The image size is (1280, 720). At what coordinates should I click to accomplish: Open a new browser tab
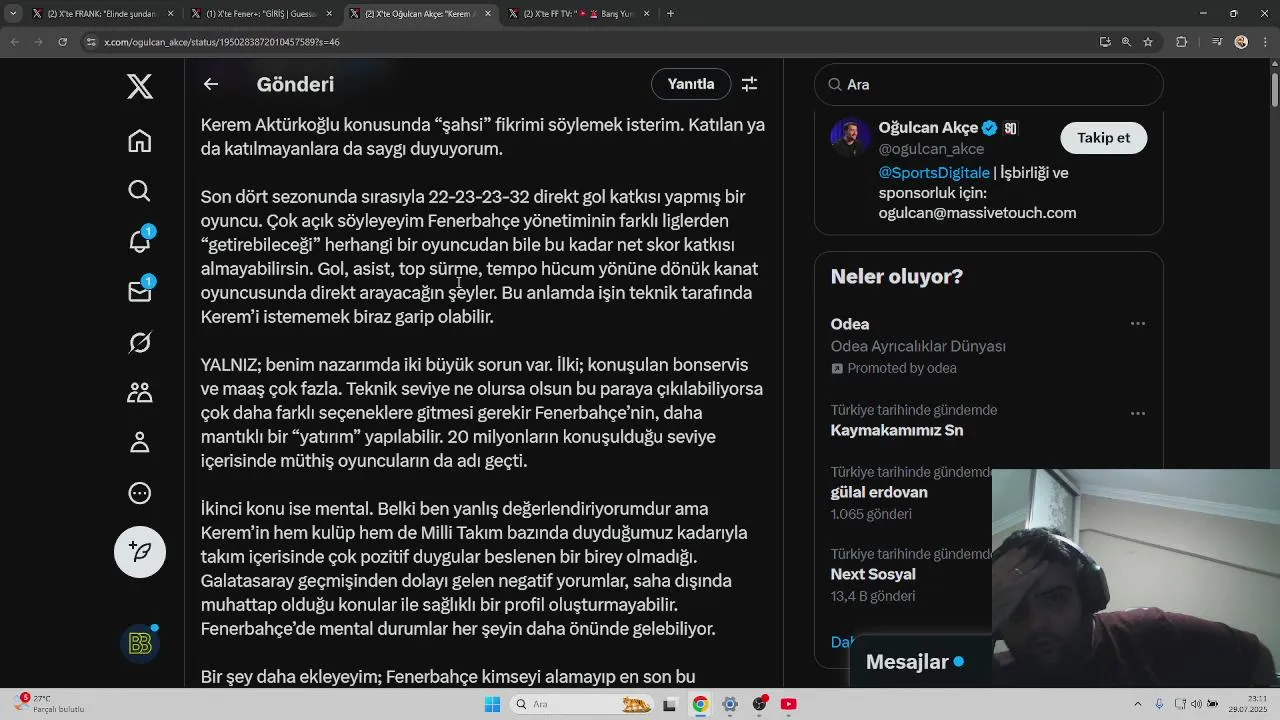670,14
